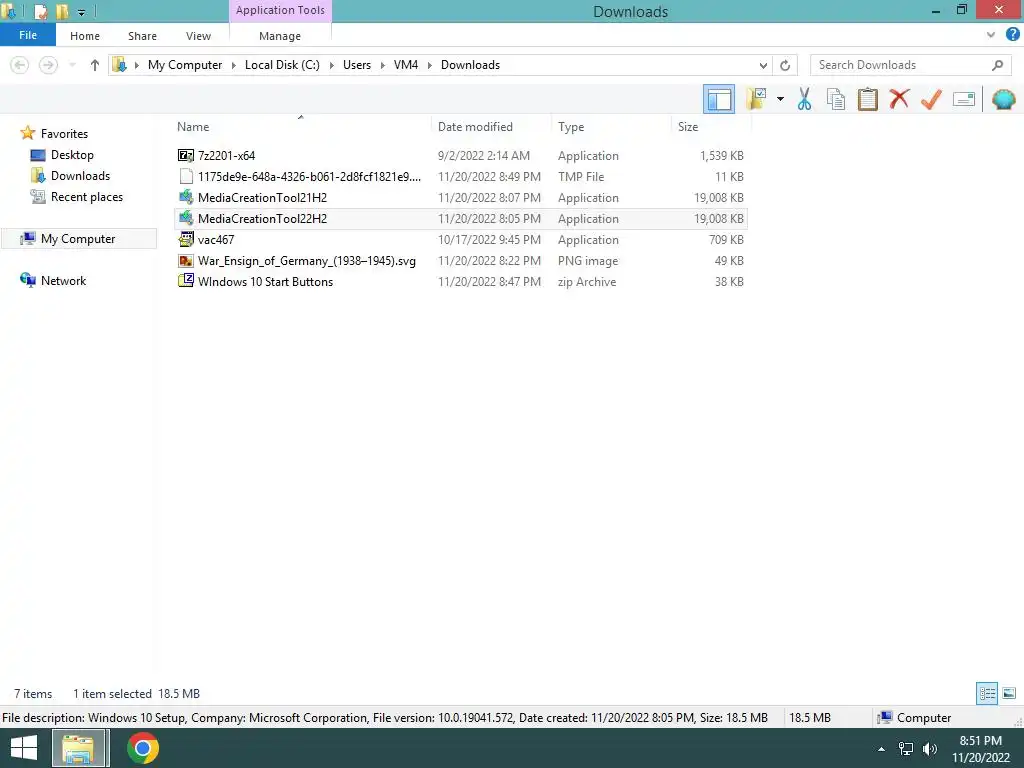The image size is (1024, 768).
Task: Click the network icon in system tray
Action: (906, 749)
